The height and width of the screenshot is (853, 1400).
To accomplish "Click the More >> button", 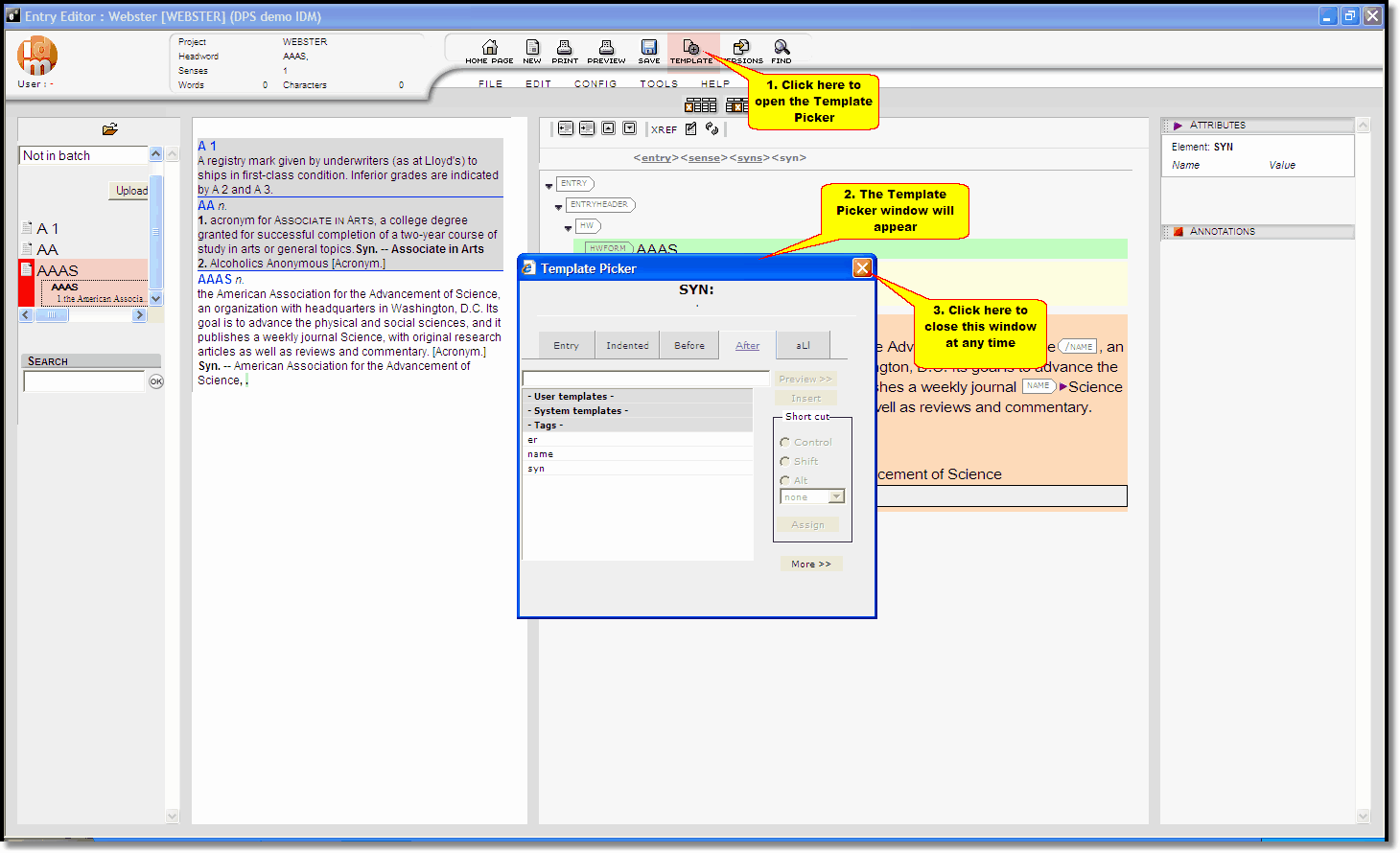I will pos(811,564).
